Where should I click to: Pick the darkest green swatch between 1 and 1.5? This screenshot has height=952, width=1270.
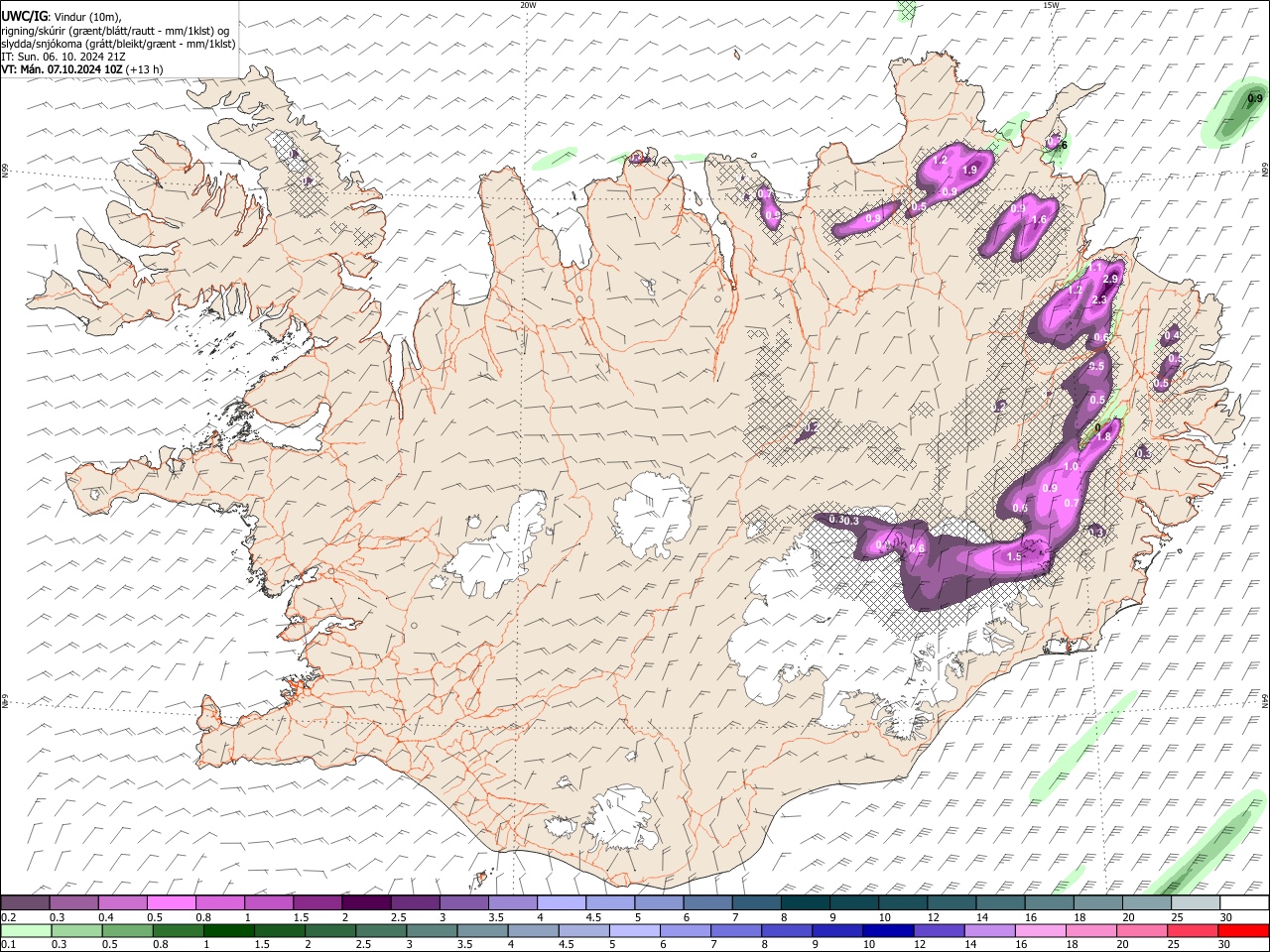(228, 930)
